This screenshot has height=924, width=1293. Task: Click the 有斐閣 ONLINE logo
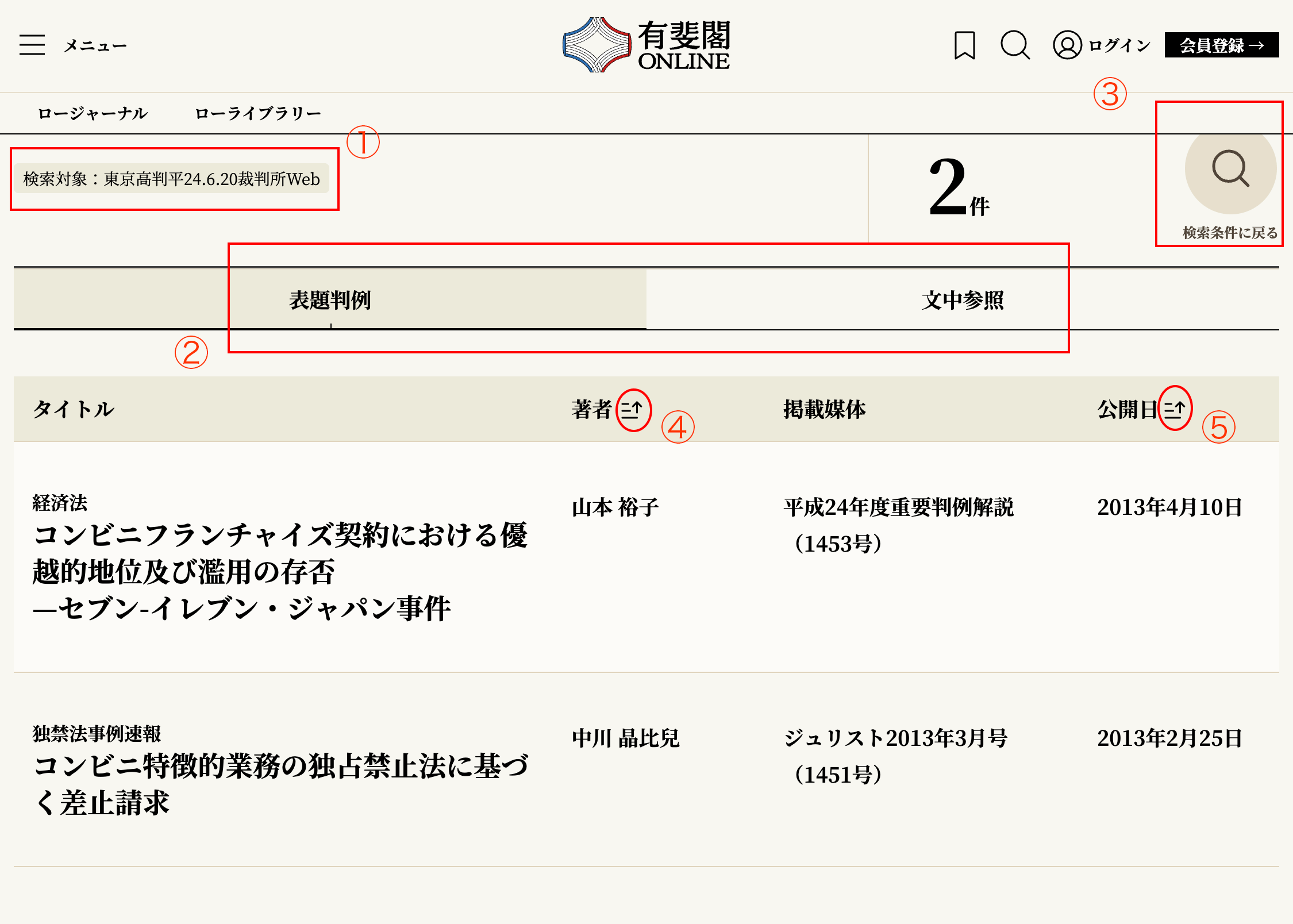coord(646,45)
